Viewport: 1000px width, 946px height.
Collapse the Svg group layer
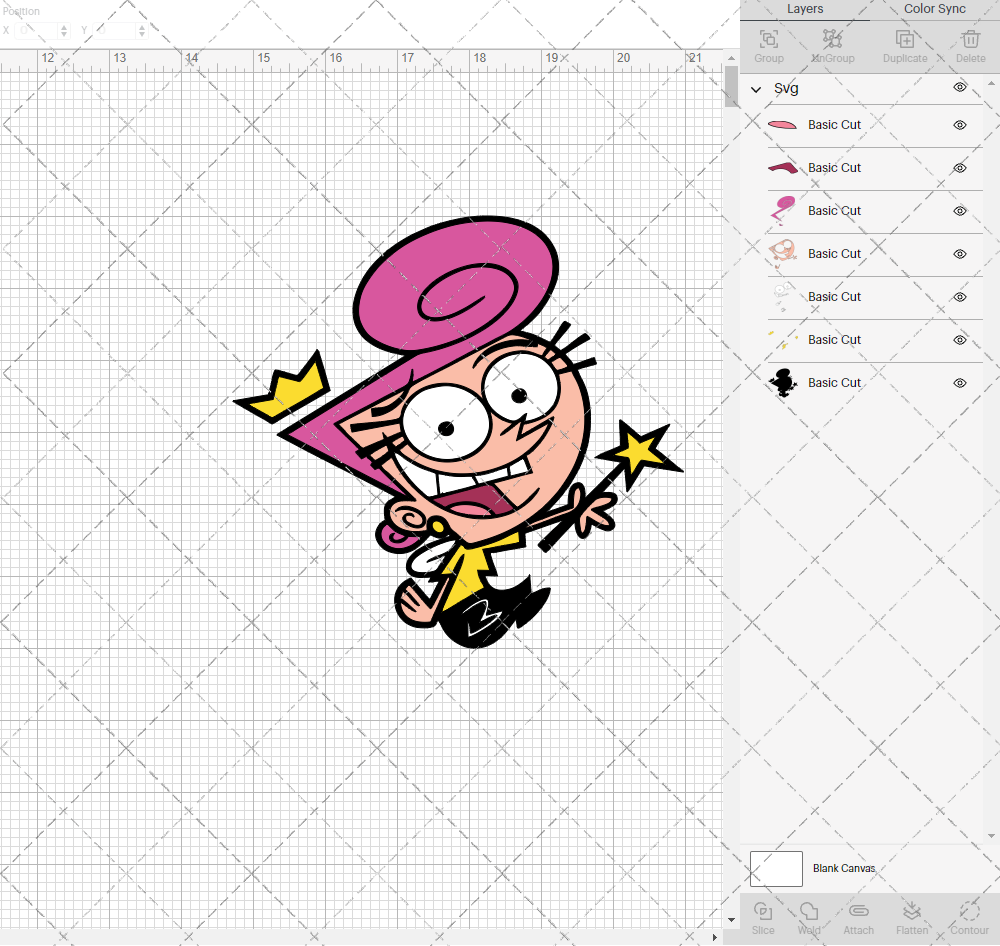pos(756,89)
